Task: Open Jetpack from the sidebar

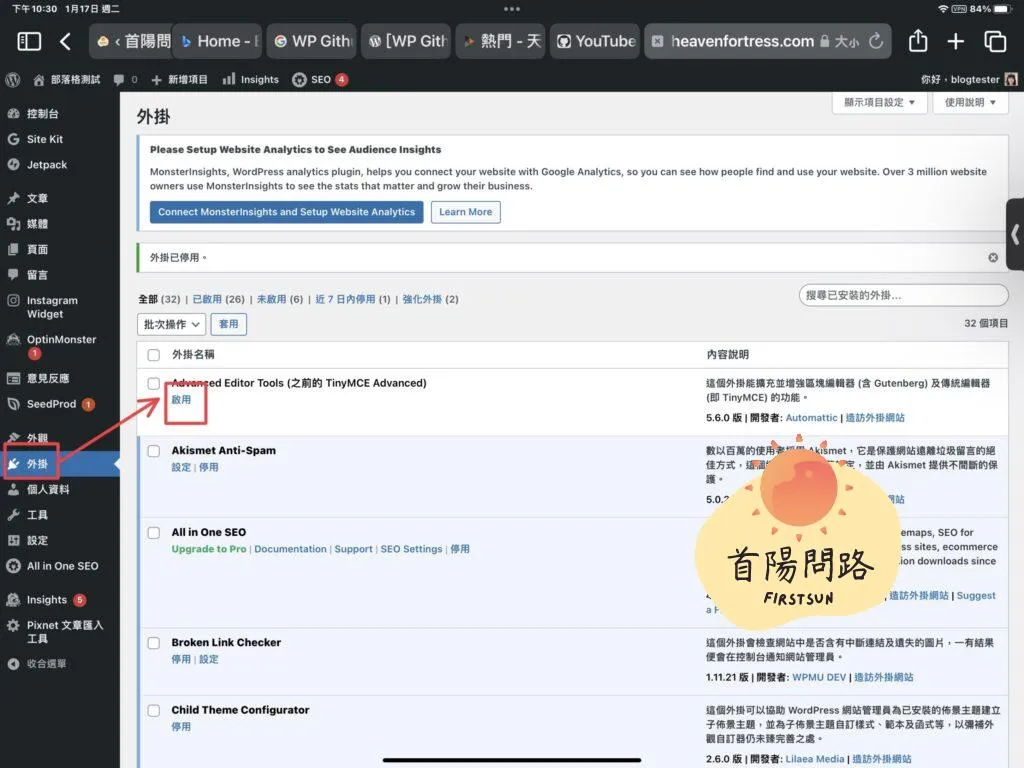Action: (x=46, y=165)
